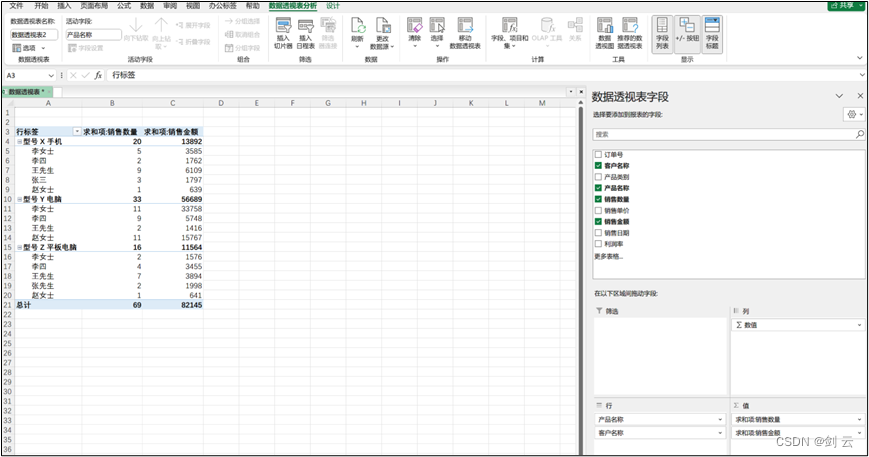
Task: Check the 产品类别 field checkbox
Action: (598, 177)
